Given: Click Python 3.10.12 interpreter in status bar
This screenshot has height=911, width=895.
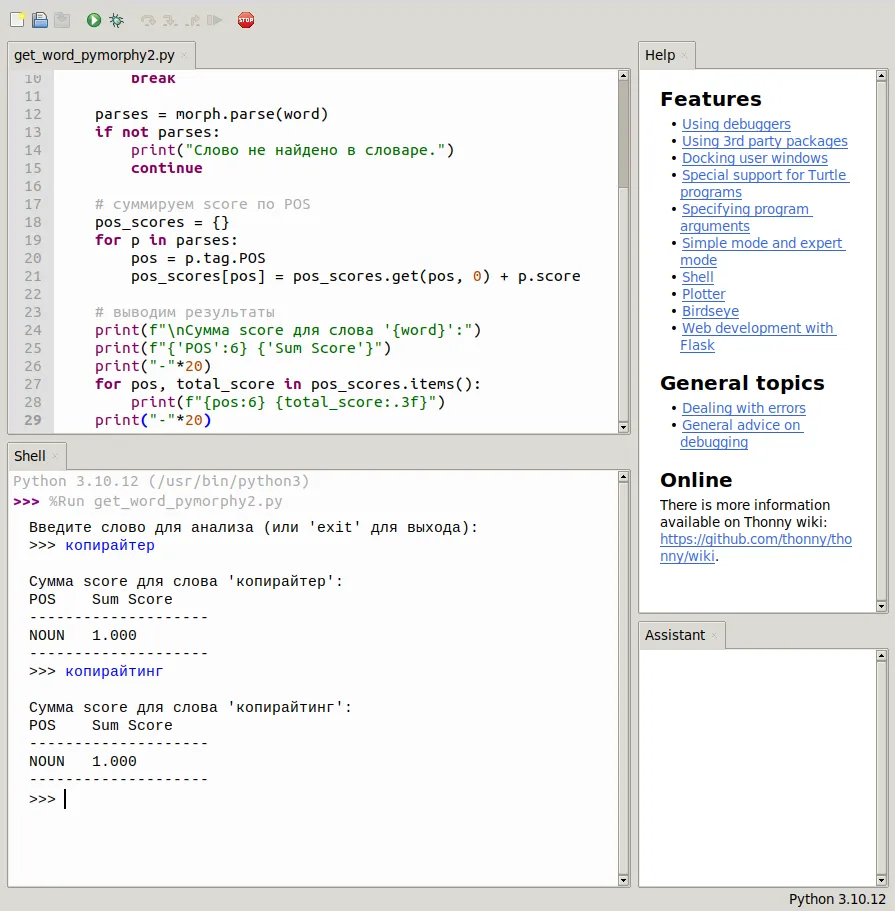Looking at the screenshot, I should [837, 899].
